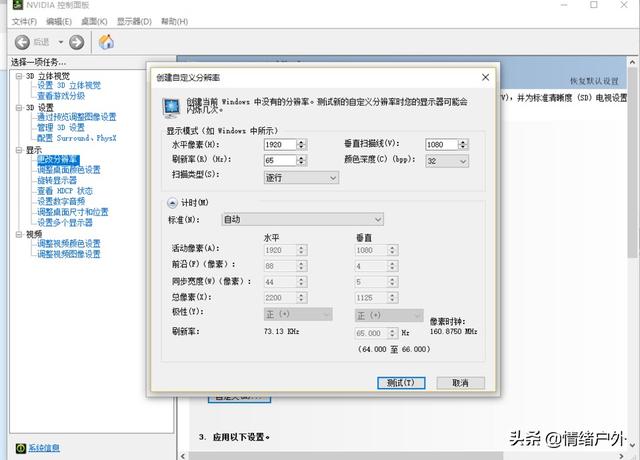Screen dimensions: 640x460
Task: Select 调整视频颜色设置 in tree
Action: 69,244
